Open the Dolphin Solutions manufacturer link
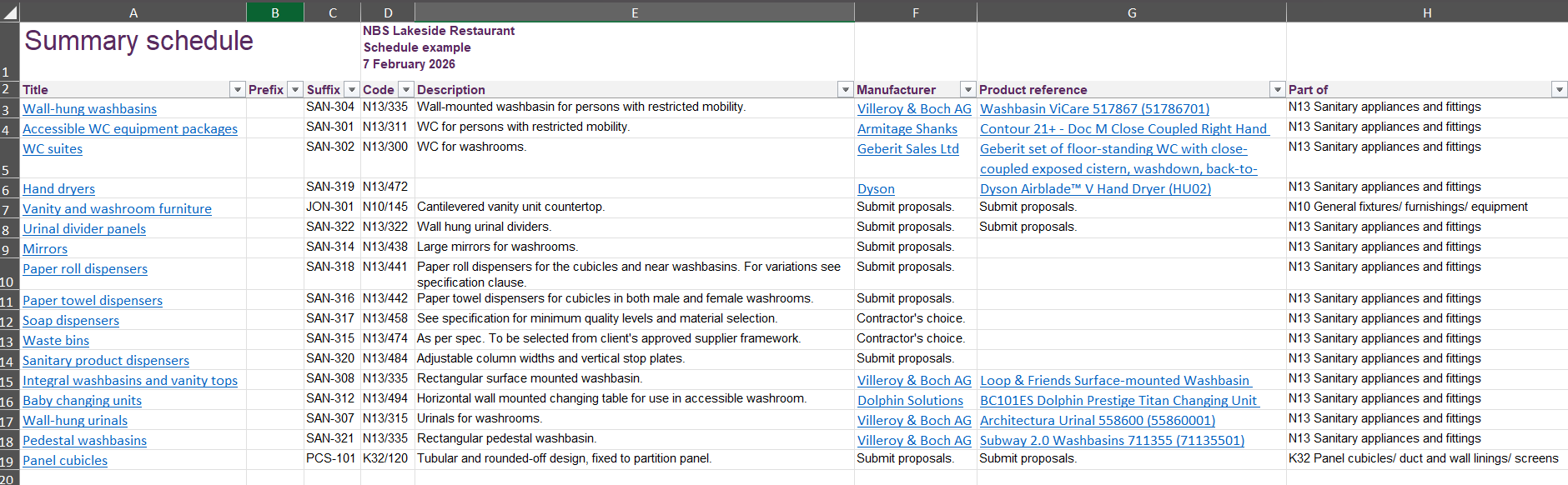 [910, 401]
